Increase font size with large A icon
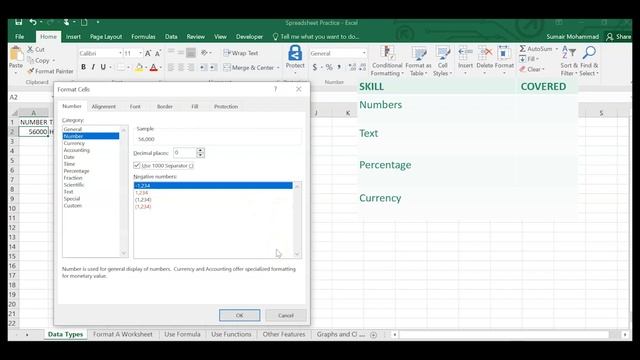640x360 pixels. coord(148,53)
